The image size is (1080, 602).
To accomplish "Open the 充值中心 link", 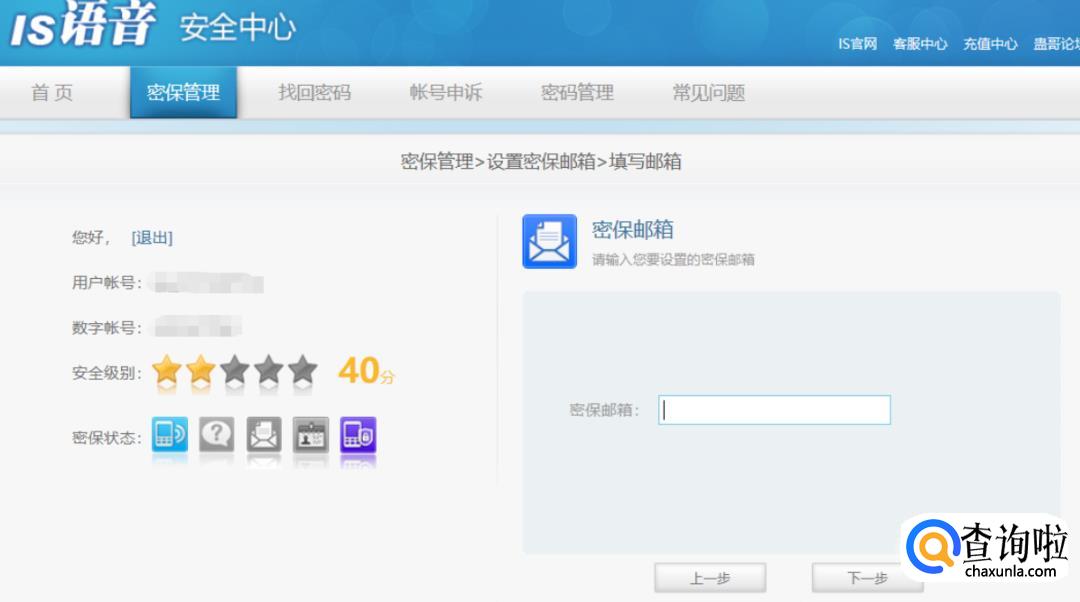I will click(990, 44).
